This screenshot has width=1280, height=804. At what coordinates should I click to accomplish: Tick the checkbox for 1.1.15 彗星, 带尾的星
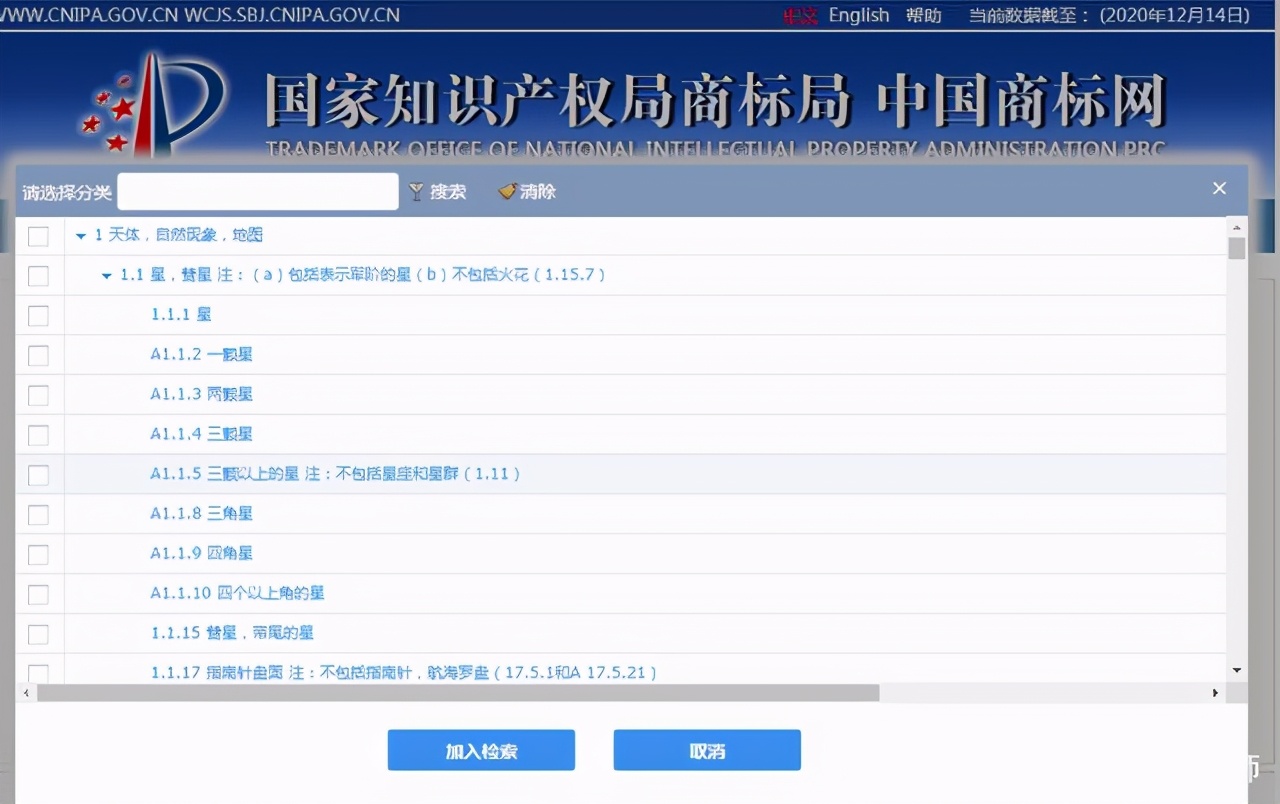pos(38,634)
